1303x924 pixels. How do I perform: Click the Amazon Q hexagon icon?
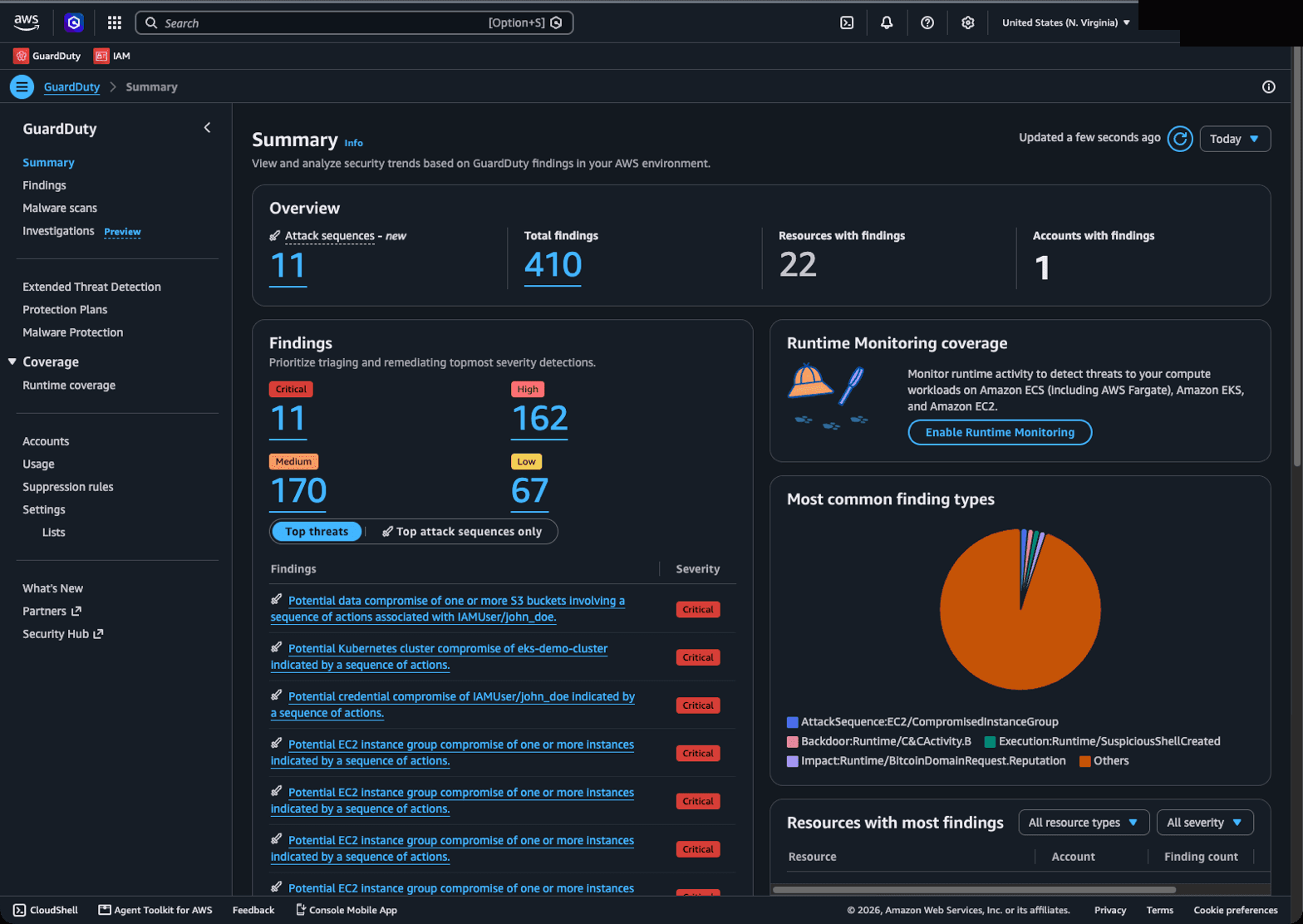tap(74, 22)
